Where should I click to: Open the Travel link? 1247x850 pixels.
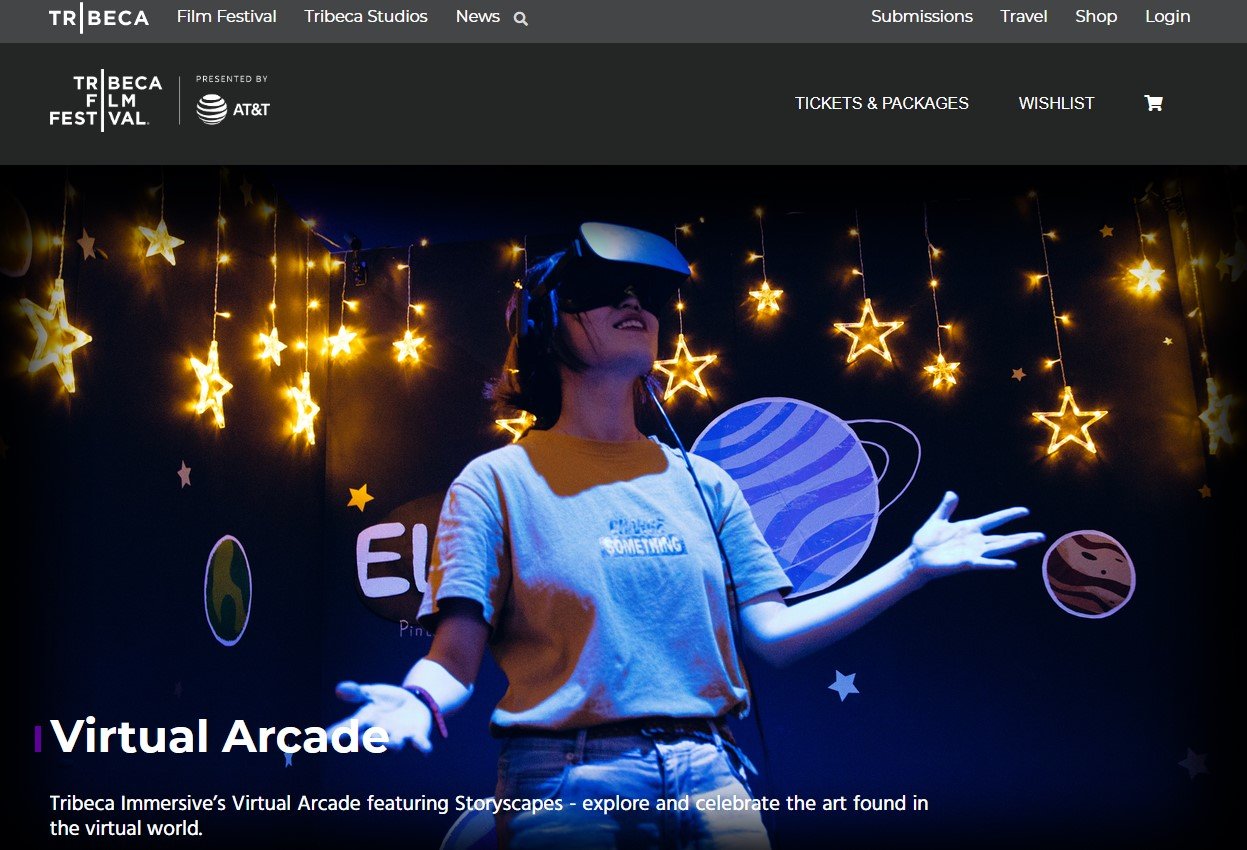click(x=1024, y=17)
